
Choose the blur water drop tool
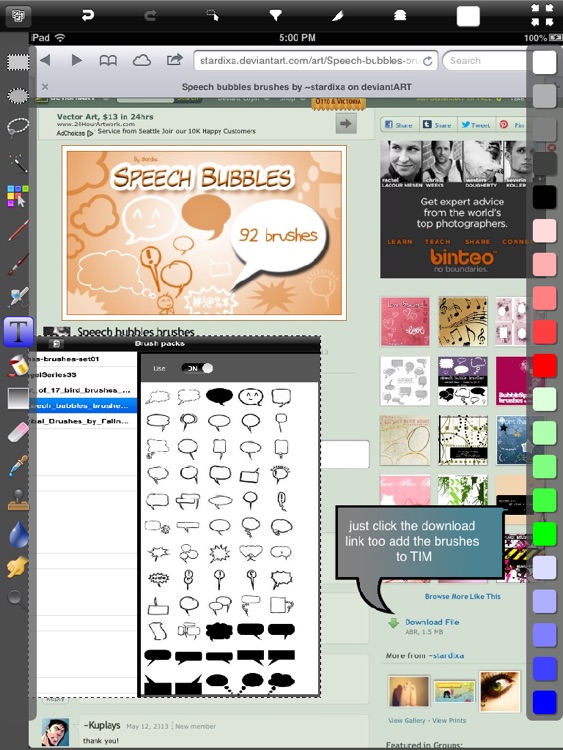point(18,533)
